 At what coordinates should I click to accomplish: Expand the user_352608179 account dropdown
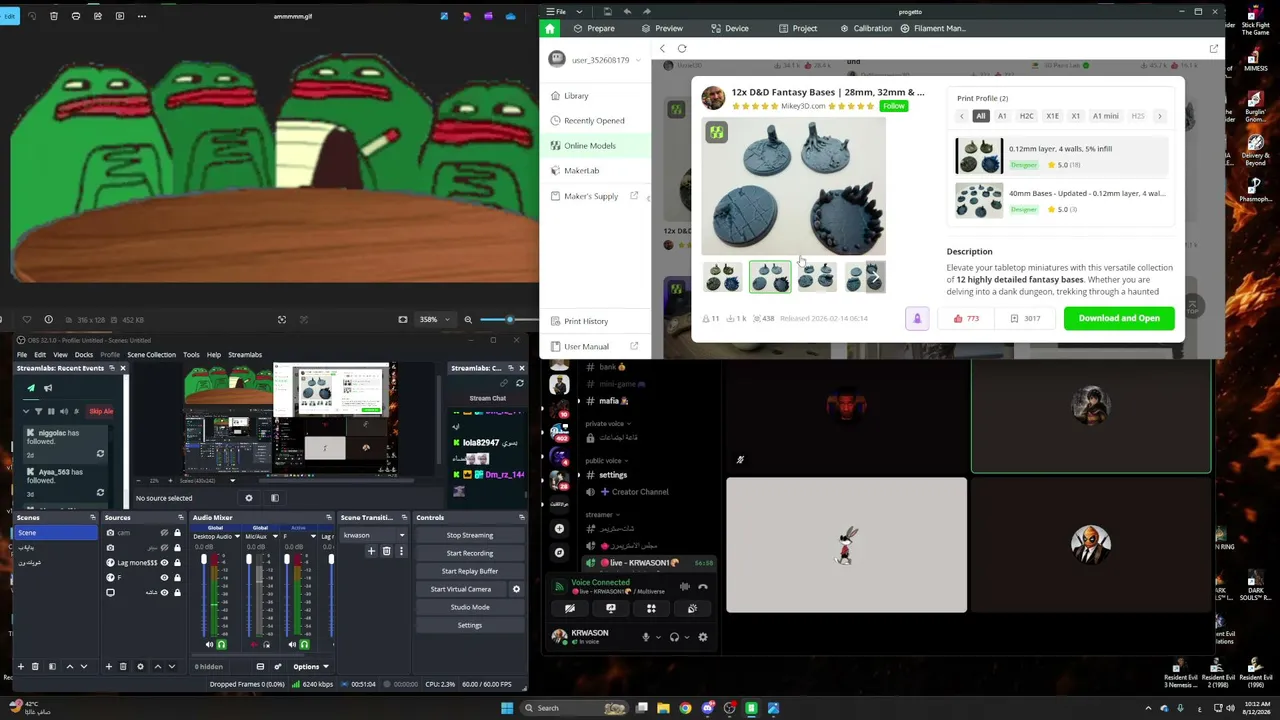pos(638,60)
